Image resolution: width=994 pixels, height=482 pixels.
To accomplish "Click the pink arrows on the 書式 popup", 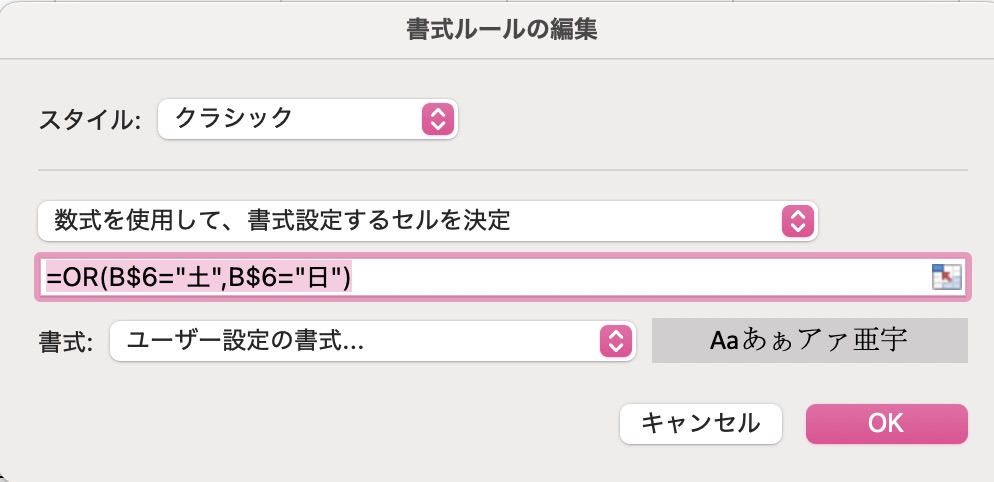I will click(616, 342).
